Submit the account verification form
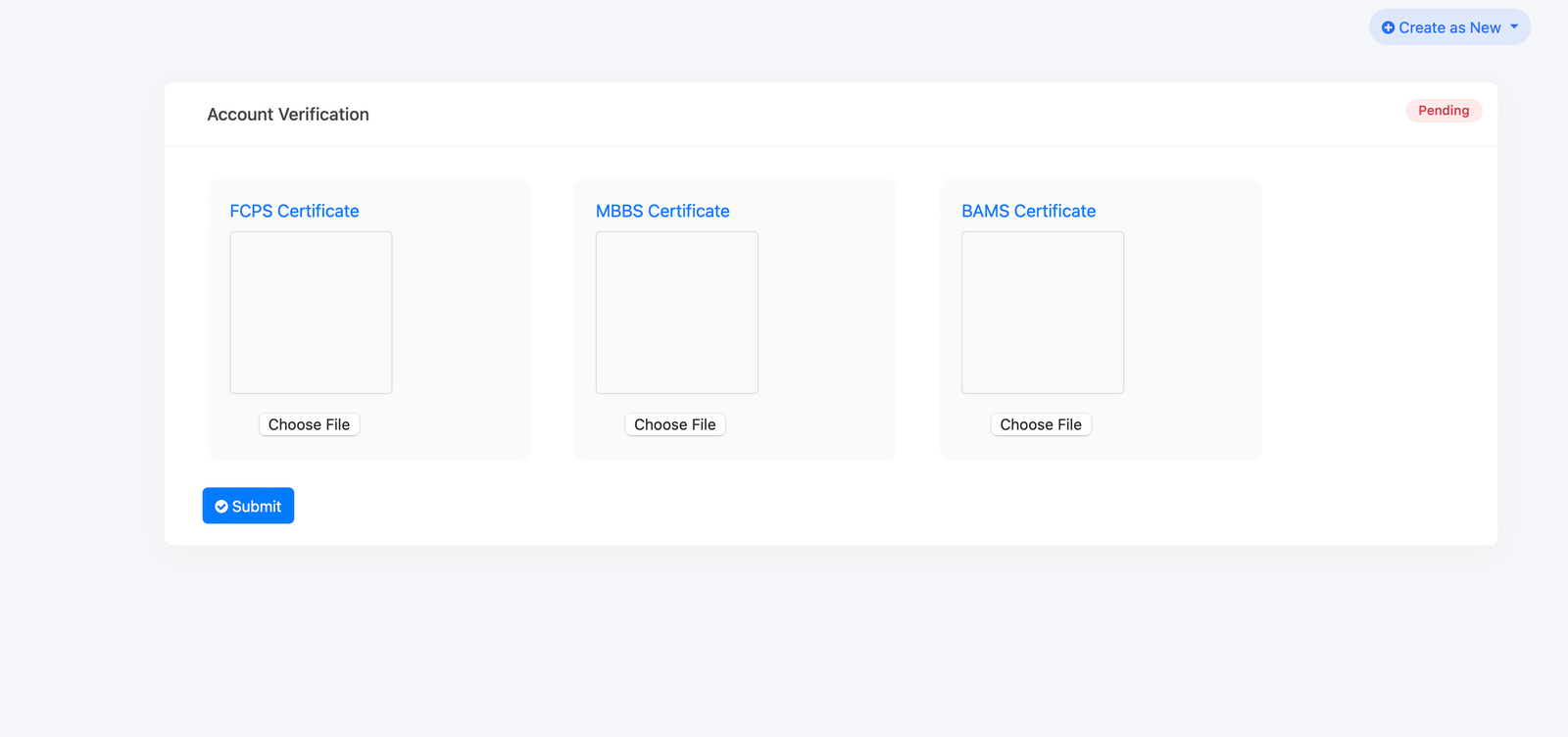Image resolution: width=1568 pixels, height=737 pixels. [248, 506]
